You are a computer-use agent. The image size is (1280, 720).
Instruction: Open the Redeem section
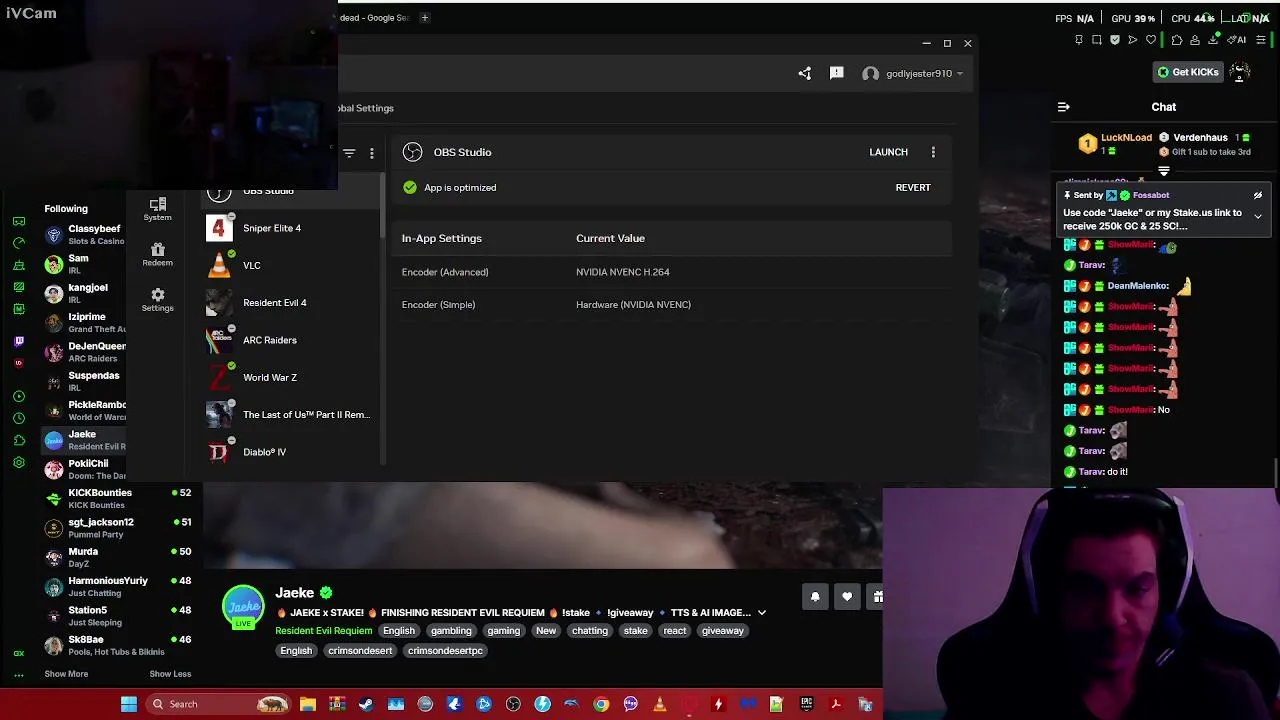(x=157, y=254)
